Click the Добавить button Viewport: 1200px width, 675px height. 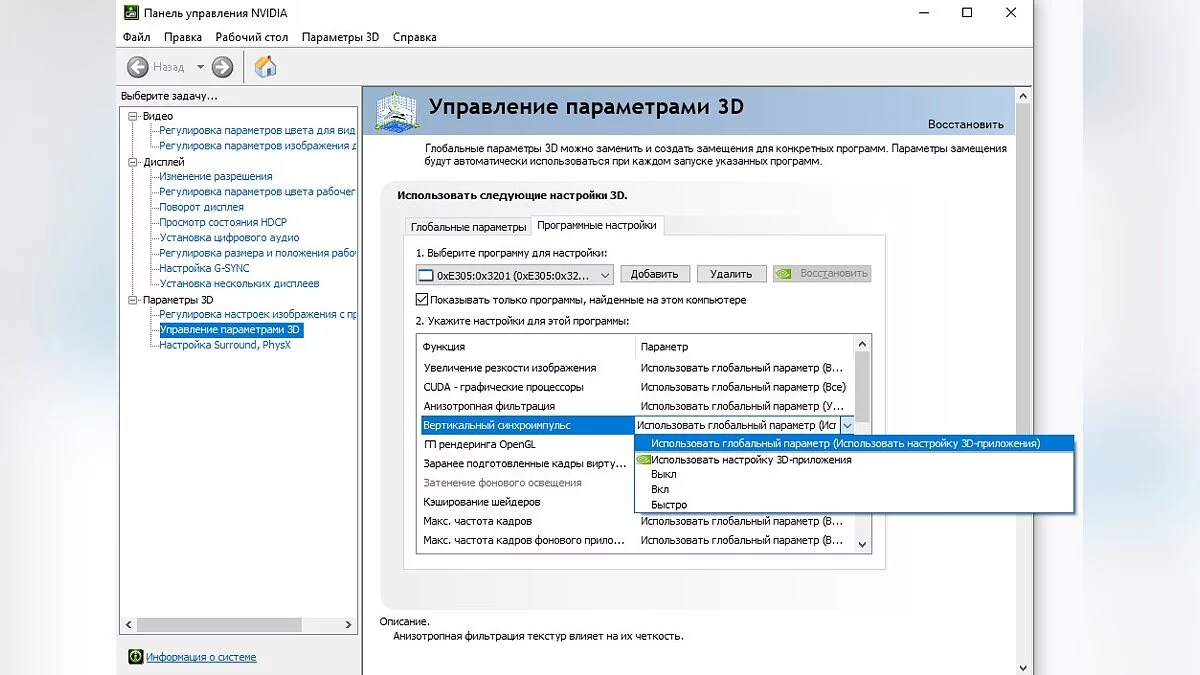(x=655, y=274)
